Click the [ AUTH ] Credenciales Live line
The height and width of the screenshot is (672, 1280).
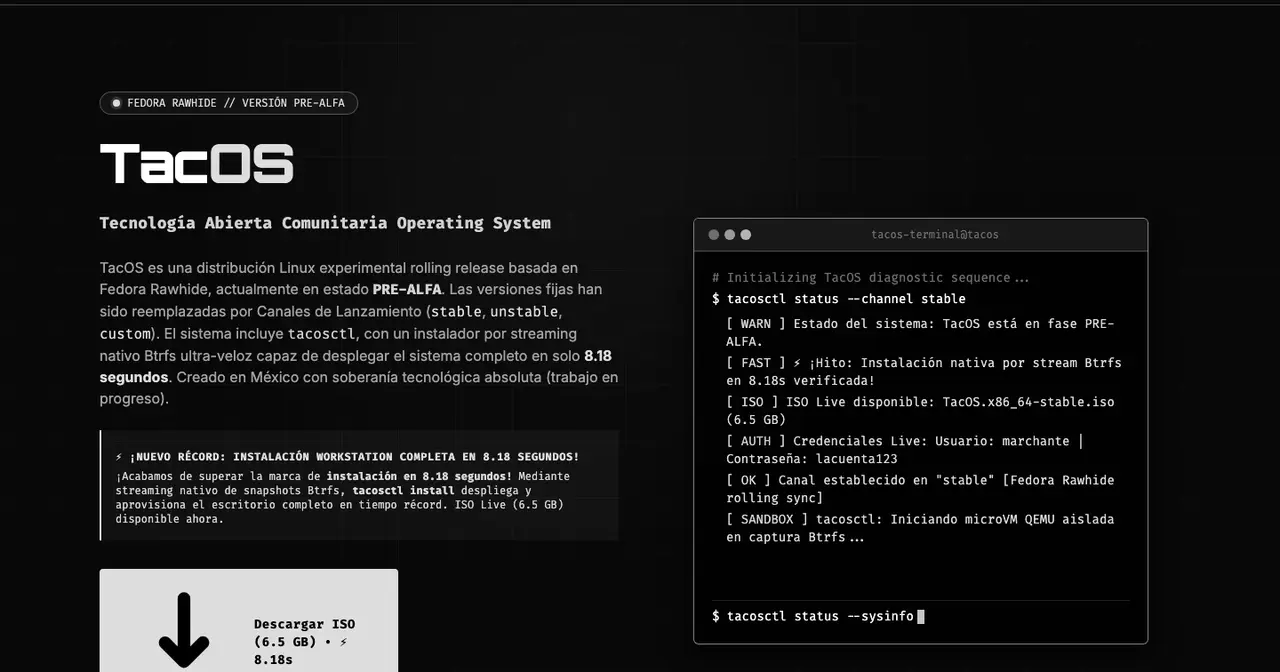pos(905,450)
